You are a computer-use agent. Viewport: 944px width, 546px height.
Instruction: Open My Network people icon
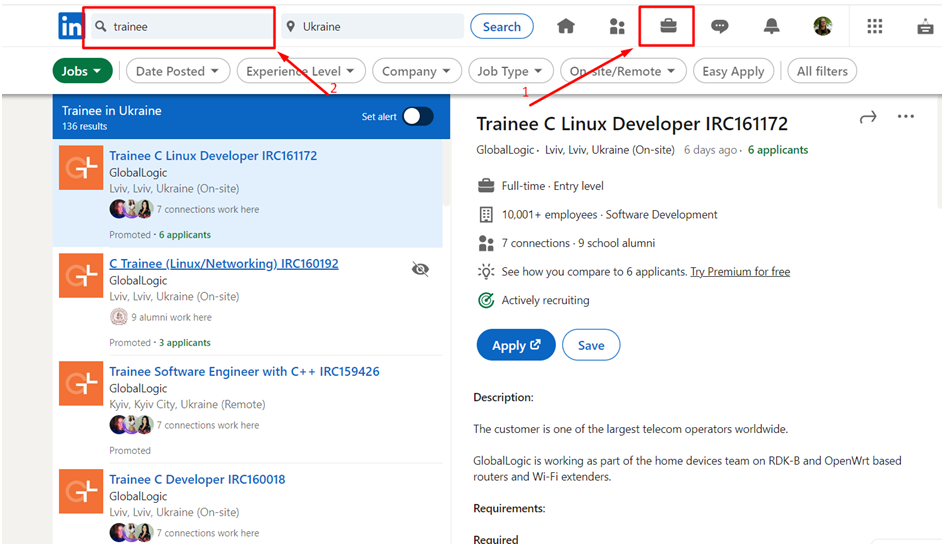click(x=617, y=27)
